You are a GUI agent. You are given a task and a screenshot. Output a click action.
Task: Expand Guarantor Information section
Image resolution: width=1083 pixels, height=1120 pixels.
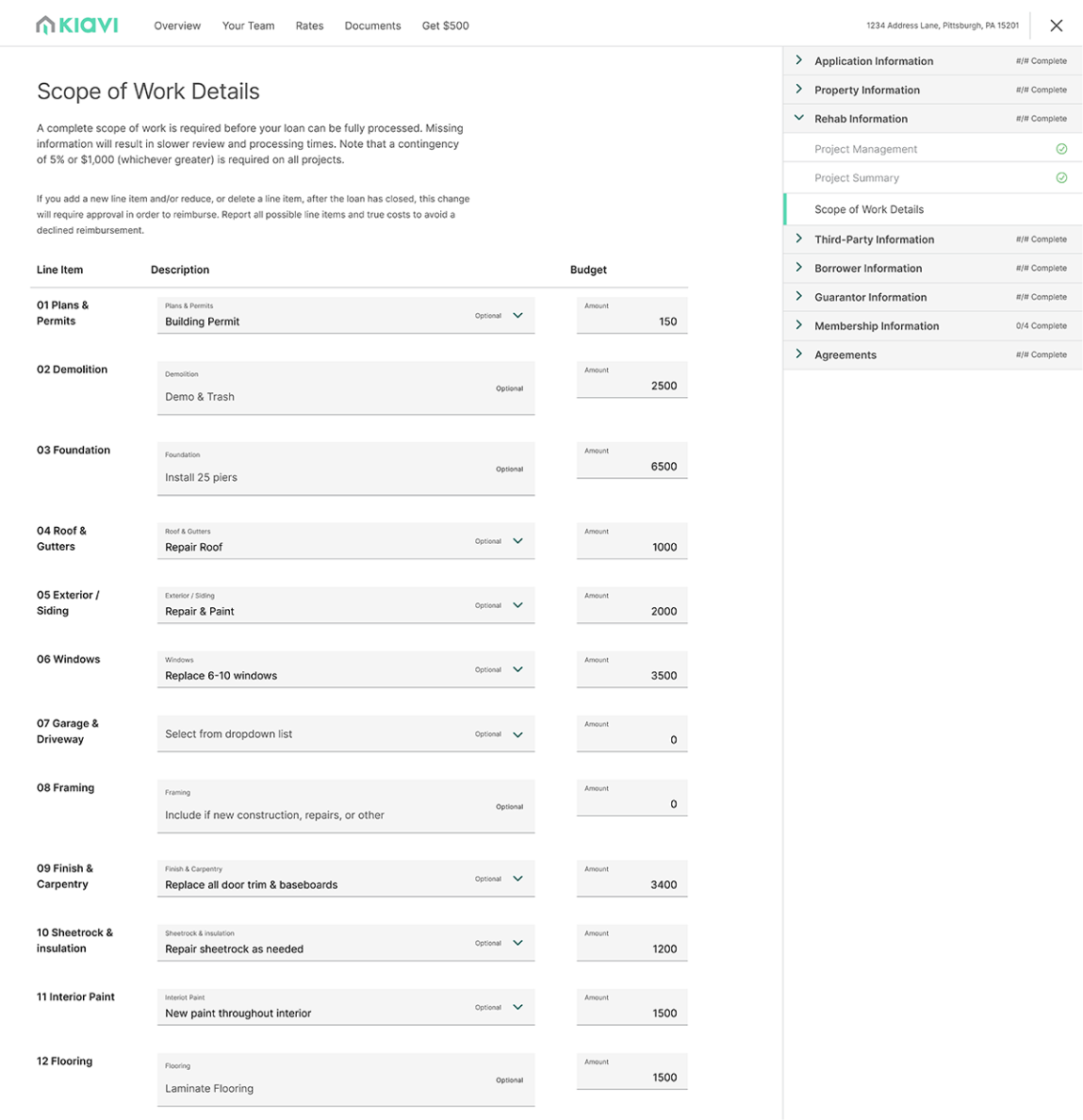(932, 297)
